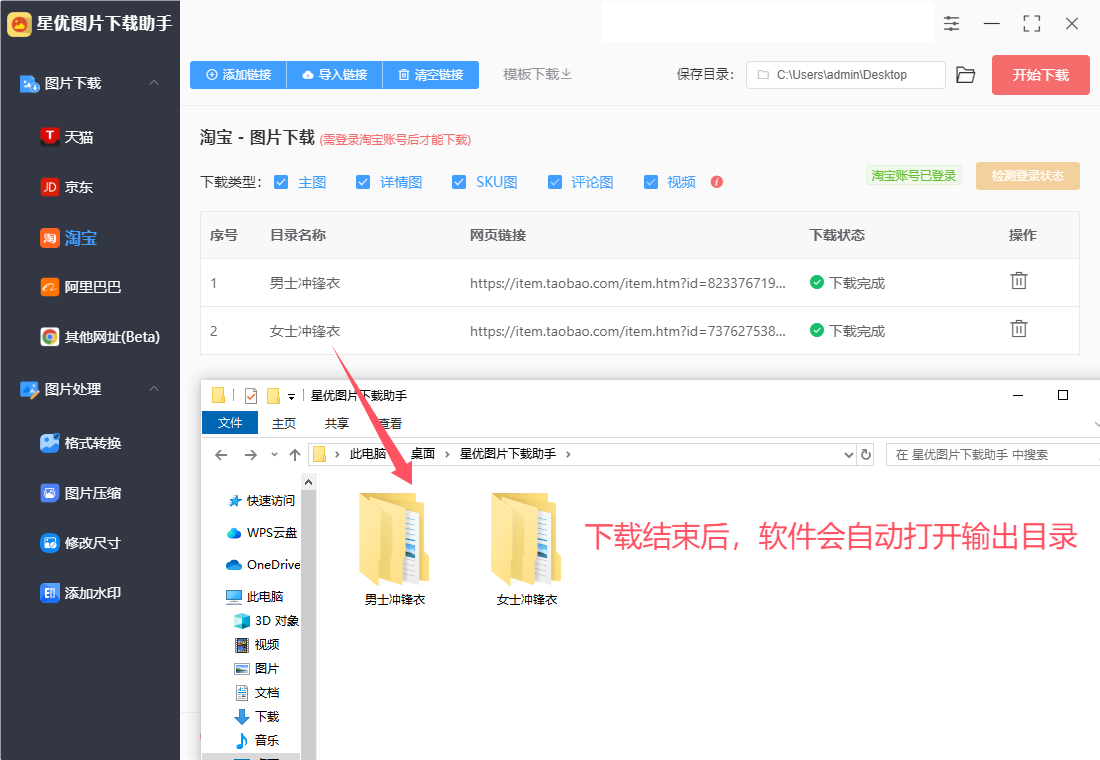The width and height of the screenshot is (1100, 760).
Task: Open 其他网址(Beta) Chrome-icon section
Action: point(100,337)
